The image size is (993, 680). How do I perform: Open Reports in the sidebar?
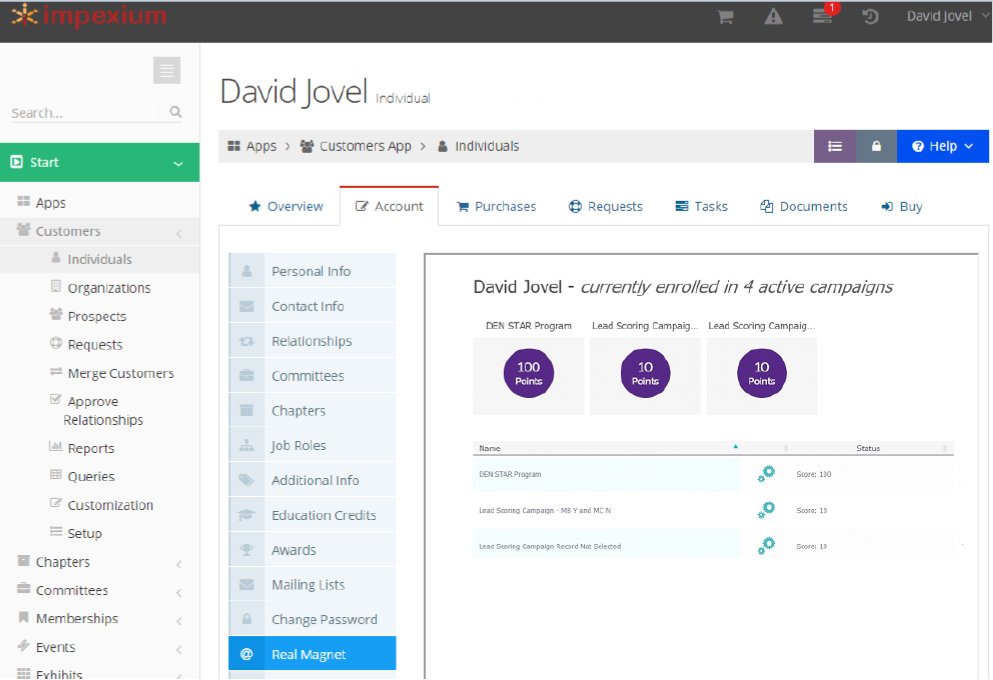(91, 448)
